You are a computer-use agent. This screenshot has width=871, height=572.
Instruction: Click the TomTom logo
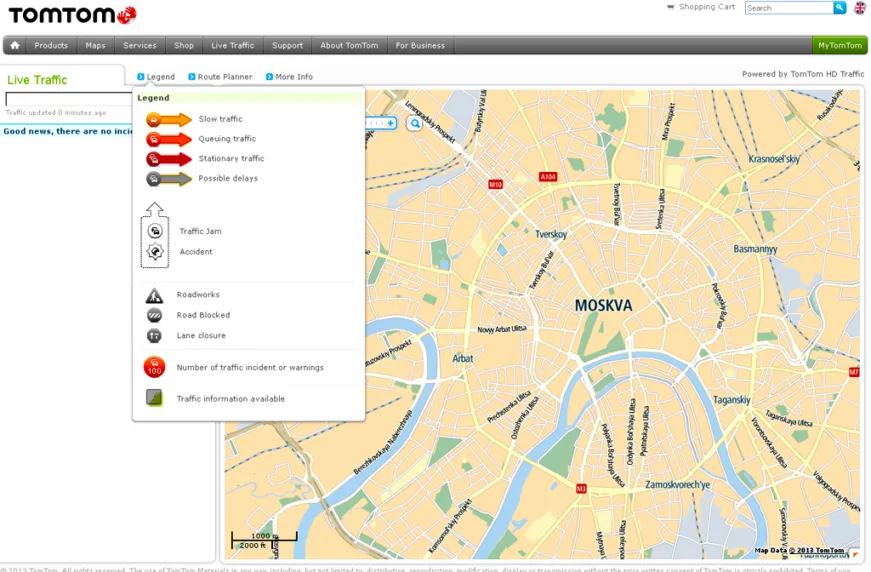72,15
